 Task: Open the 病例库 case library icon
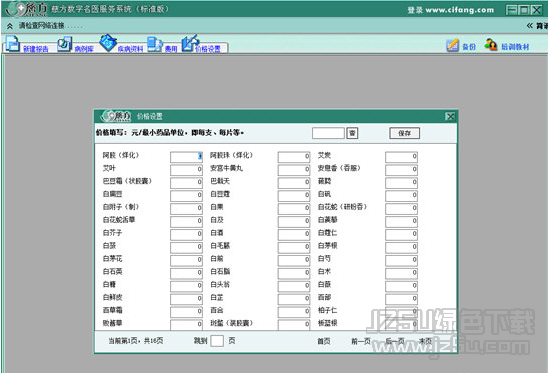[64, 44]
